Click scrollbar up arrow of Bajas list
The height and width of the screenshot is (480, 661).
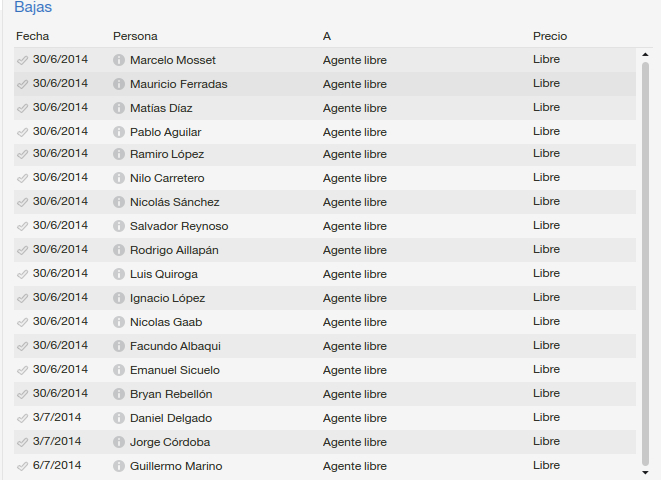point(645,54)
